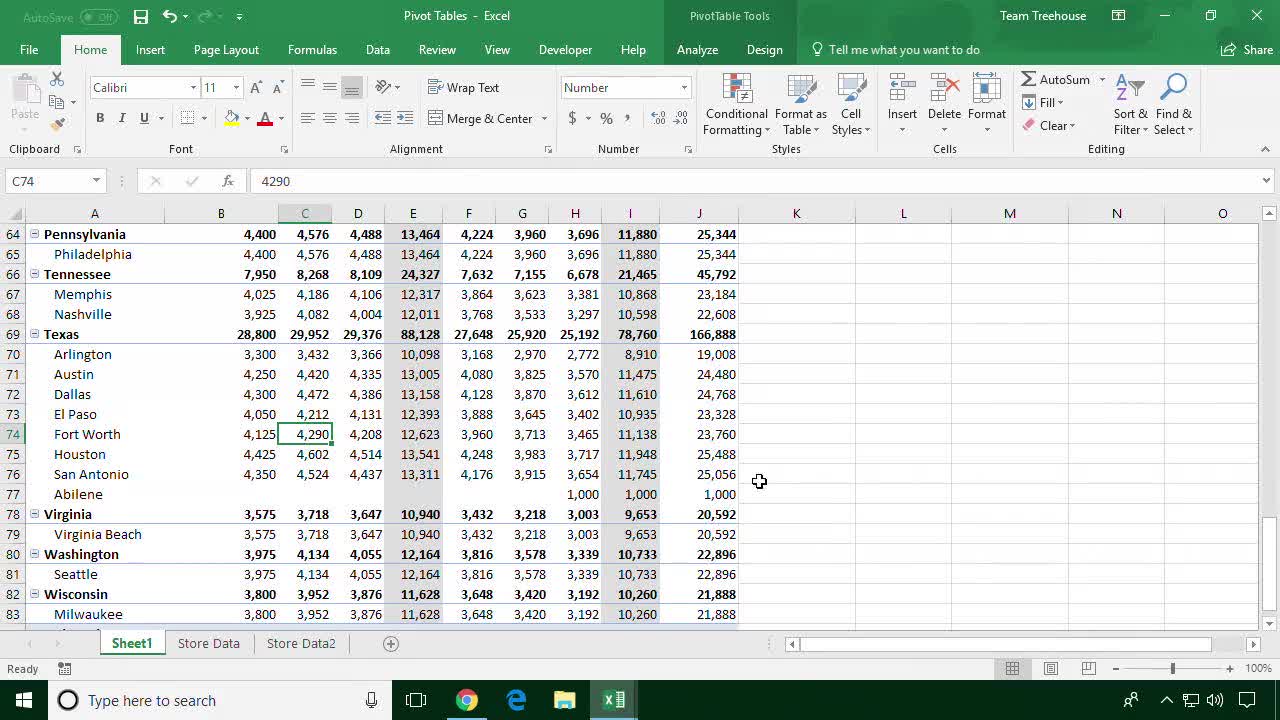Screen dimensions: 1280x720
Task: Decrease font size with small A icon
Action: tap(278, 88)
